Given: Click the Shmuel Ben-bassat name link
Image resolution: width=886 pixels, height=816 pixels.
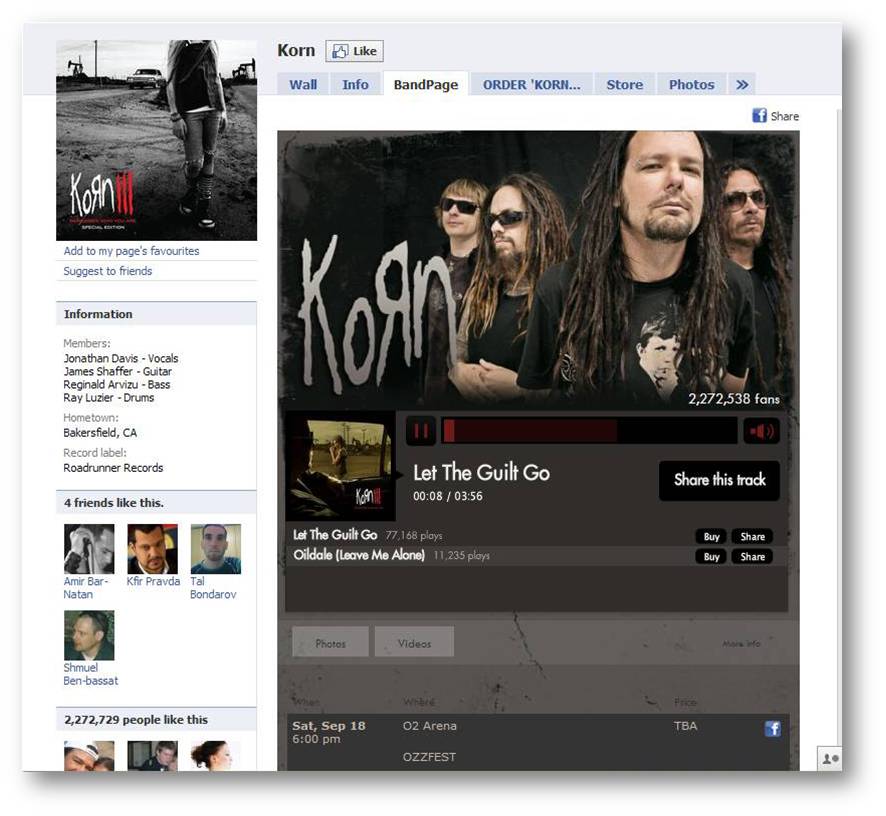Looking at the screenshot, I should [90, 674].
